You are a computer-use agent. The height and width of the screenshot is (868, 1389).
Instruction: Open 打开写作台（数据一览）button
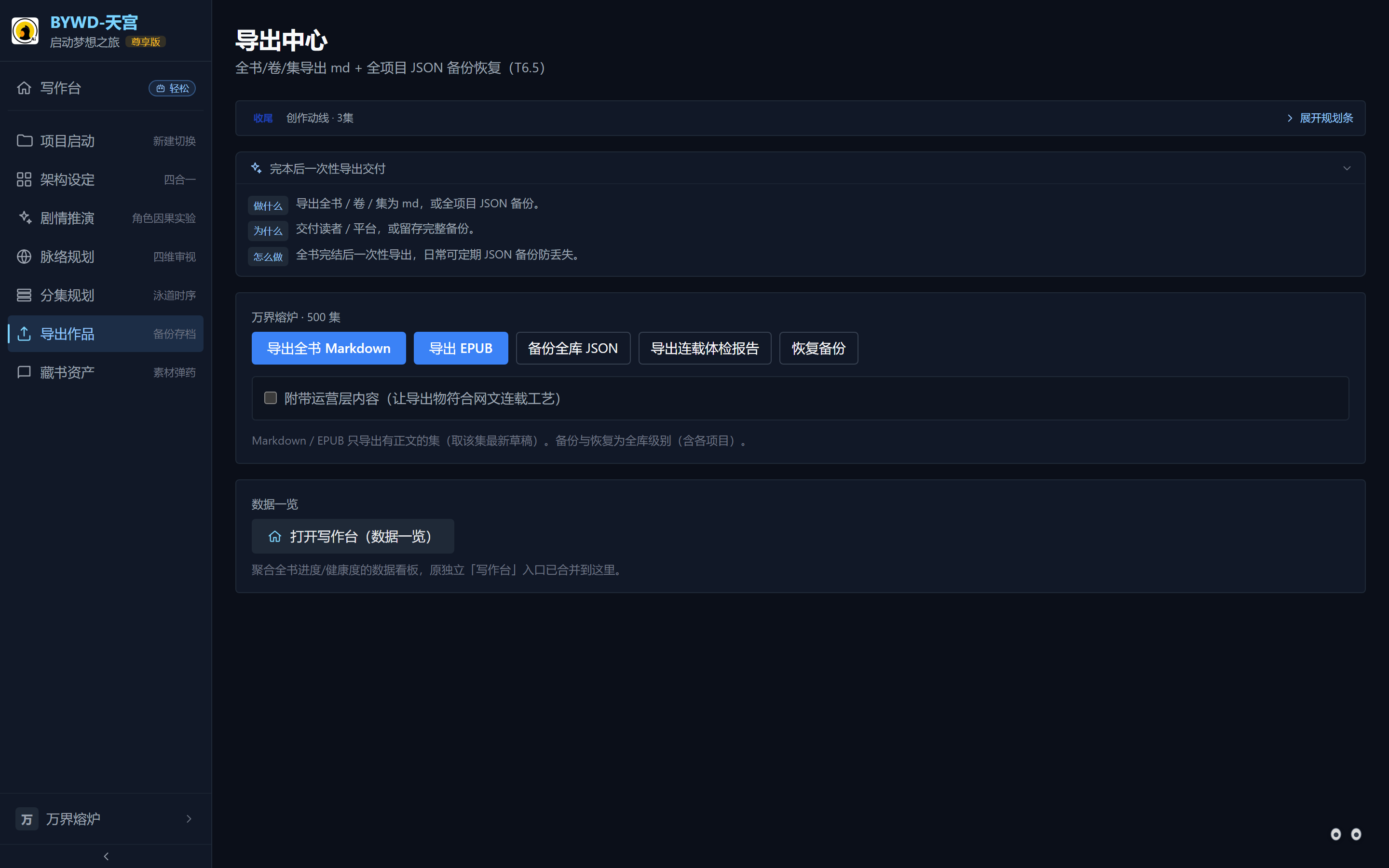(x=353, y=536)
